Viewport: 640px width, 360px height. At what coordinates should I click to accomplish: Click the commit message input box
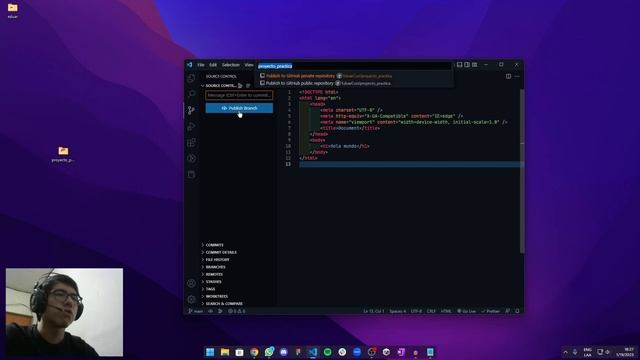pyautogui.click(x=239, y=95)
